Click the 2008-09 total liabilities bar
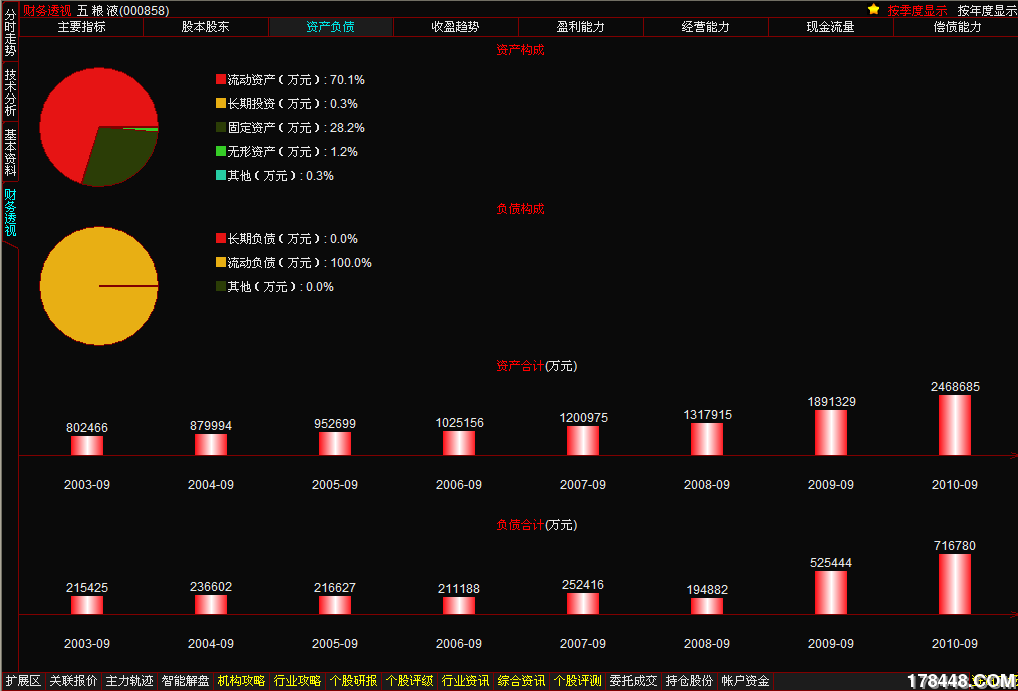 pos(706,606)
